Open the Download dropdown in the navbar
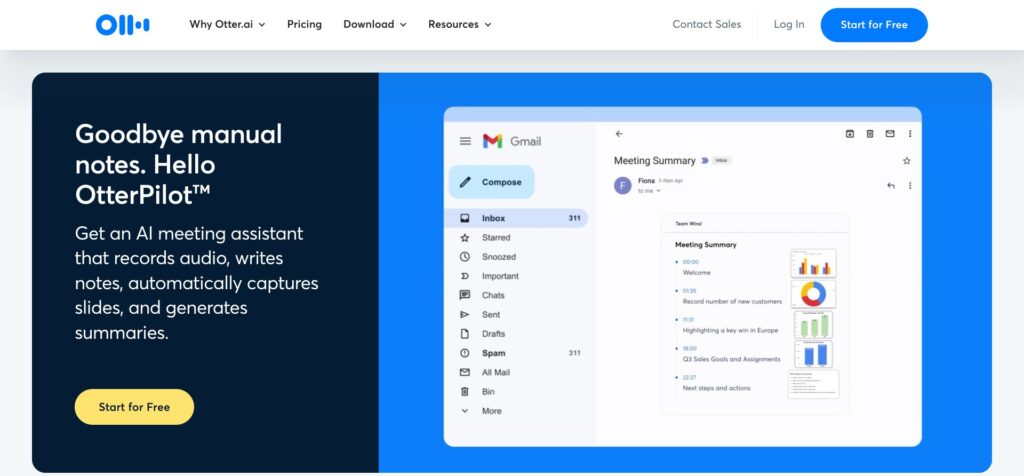This screenshot has width=1024, height=476. 375,25
